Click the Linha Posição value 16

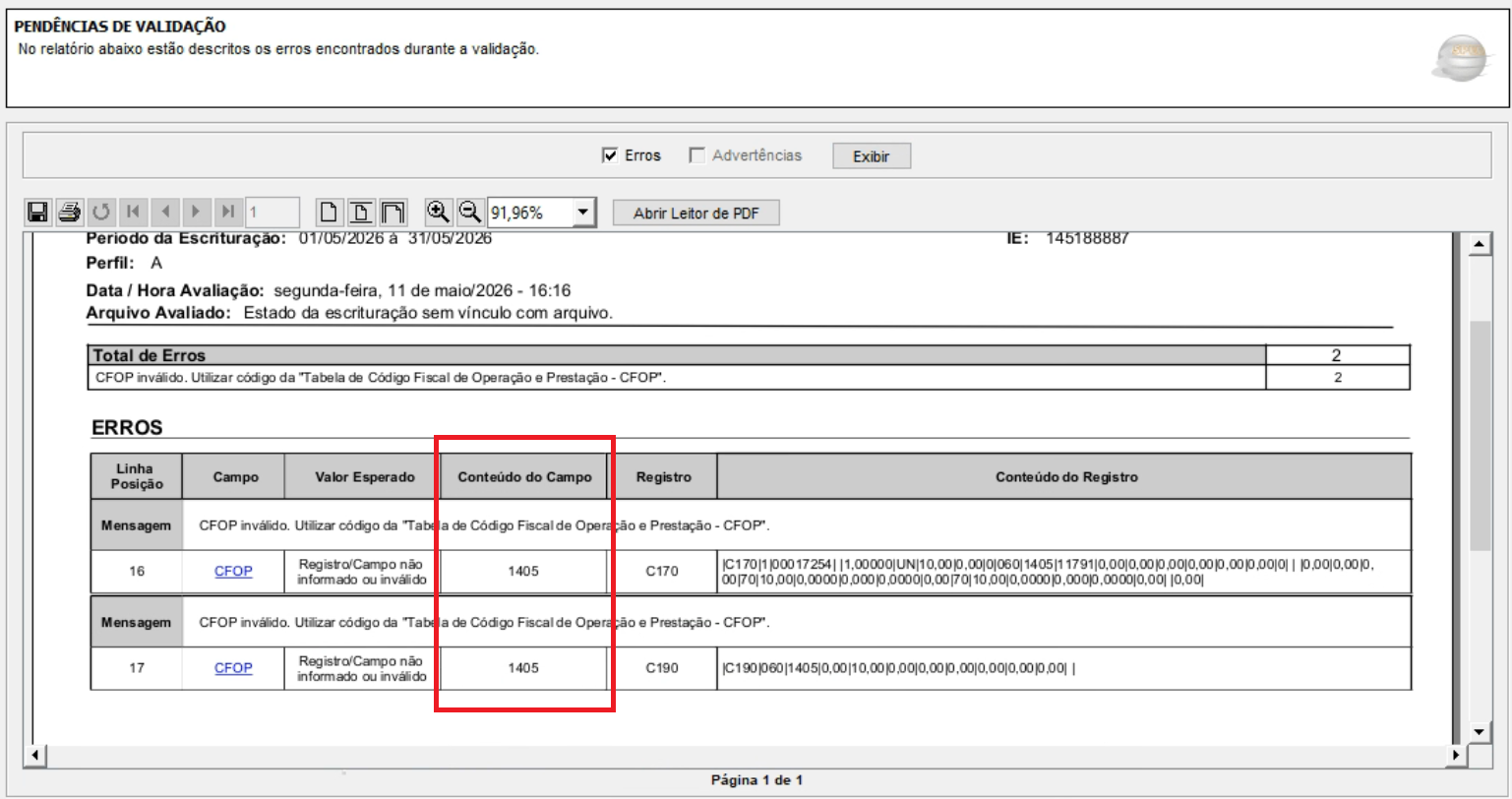click(x=137, y=570)
